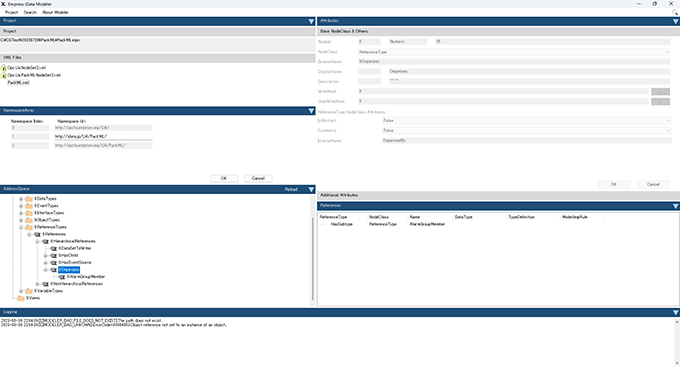
Task: Click the ReferenceTypes folder icon
Action: point(29,227)
